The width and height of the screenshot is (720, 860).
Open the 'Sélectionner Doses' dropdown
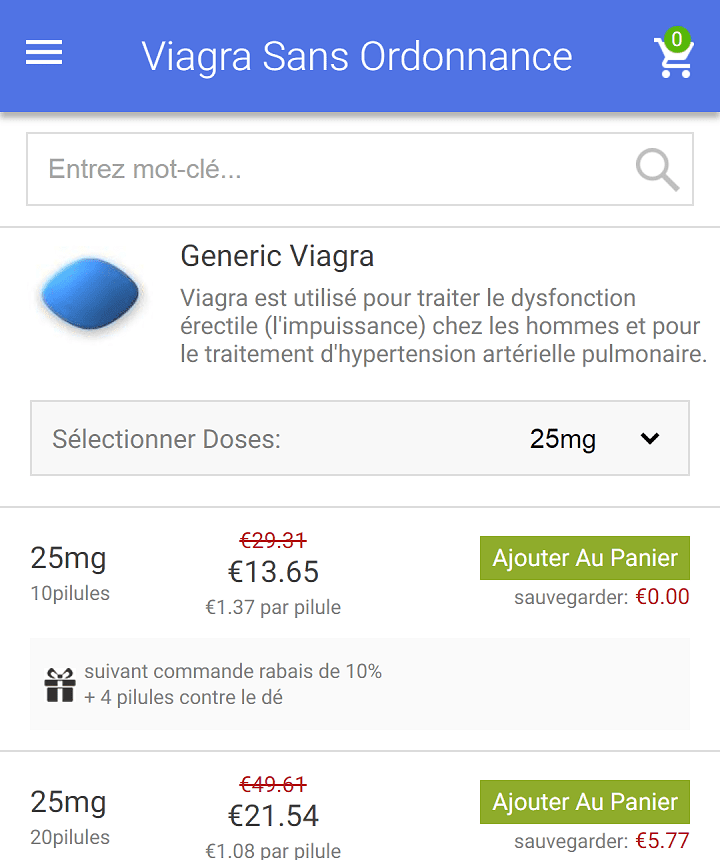[x=360, y=438]
